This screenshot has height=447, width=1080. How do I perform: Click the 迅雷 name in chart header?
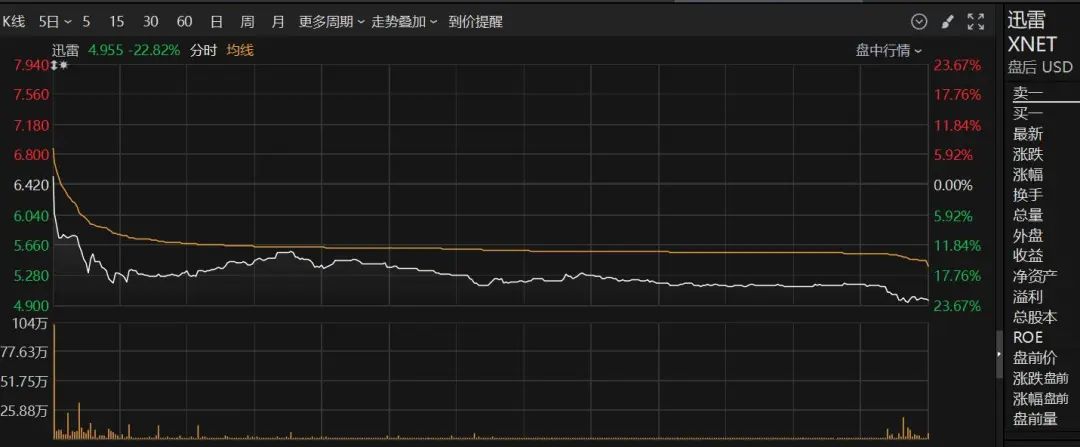click(65, 50)
